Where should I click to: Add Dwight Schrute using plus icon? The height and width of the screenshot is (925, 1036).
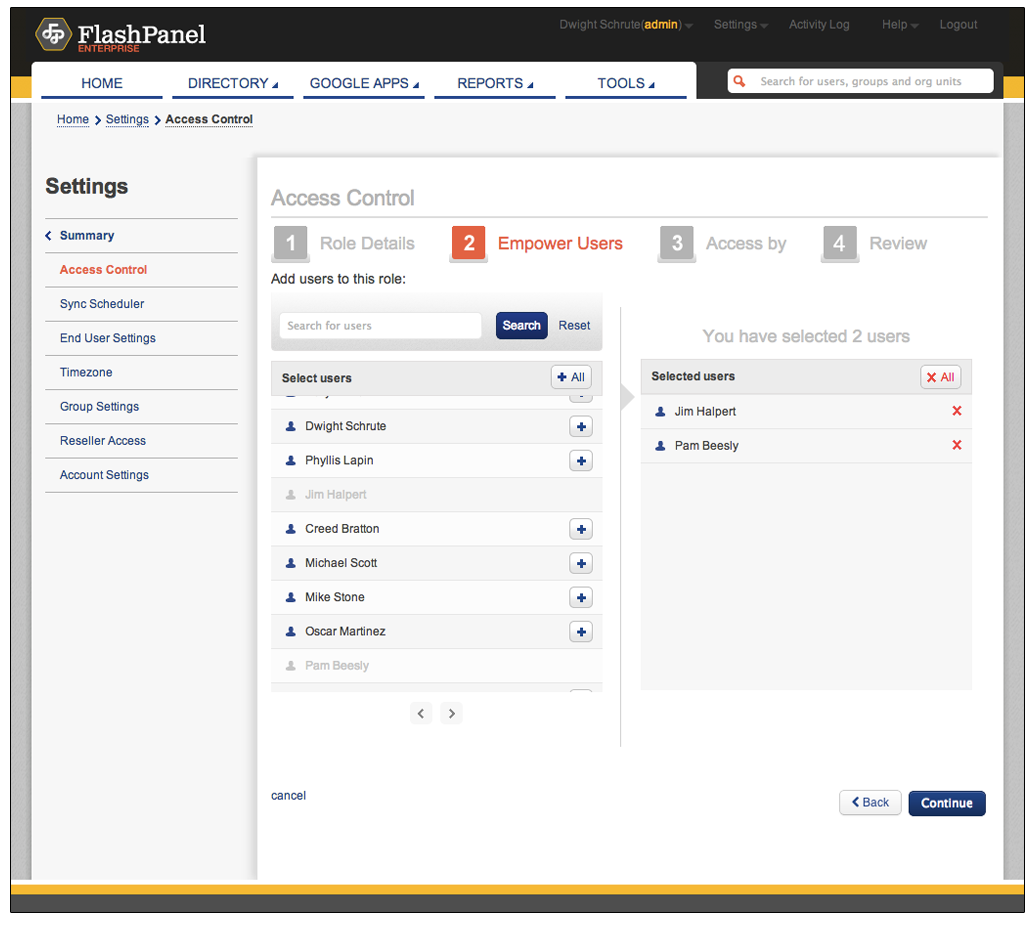tap(580, 427)
